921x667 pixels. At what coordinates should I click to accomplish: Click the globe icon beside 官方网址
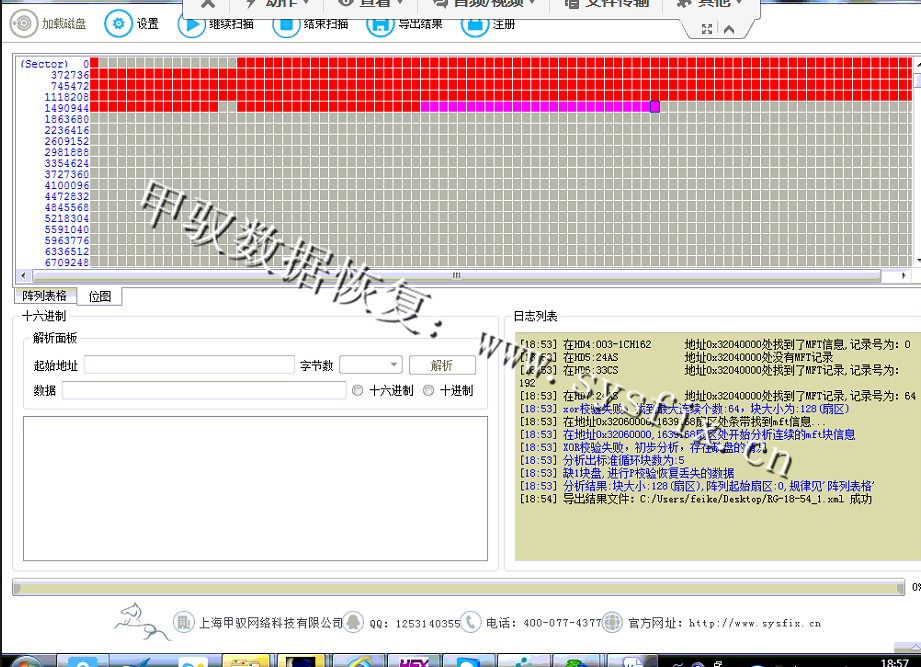point(612,622)
